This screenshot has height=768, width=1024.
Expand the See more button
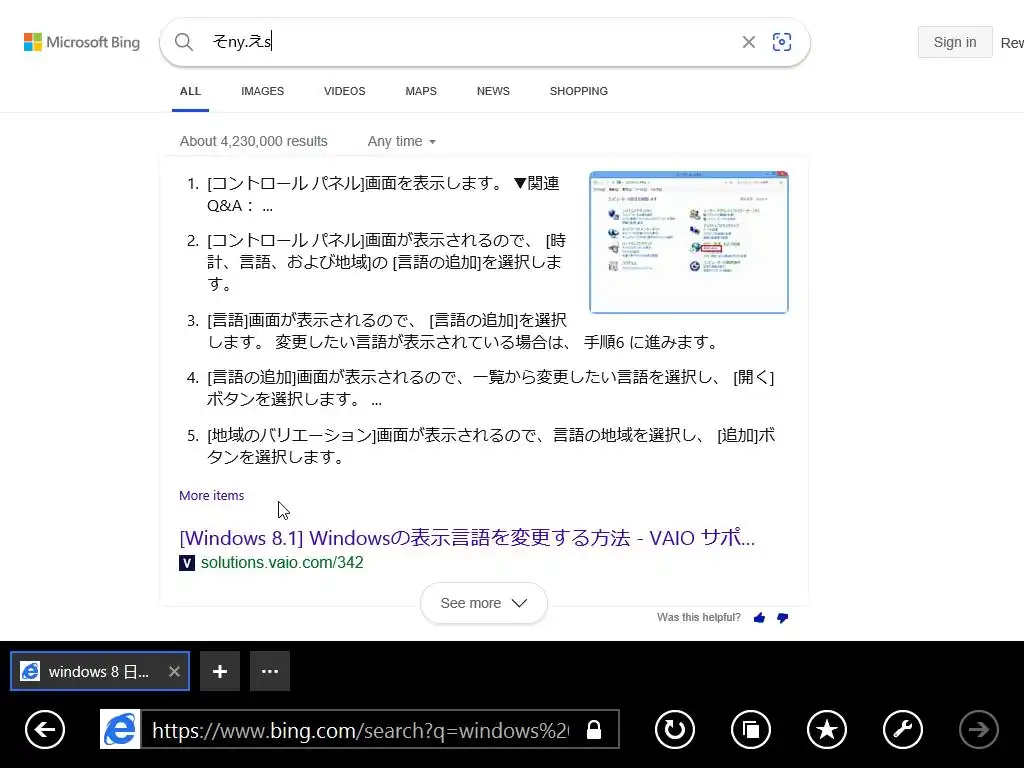484,603
